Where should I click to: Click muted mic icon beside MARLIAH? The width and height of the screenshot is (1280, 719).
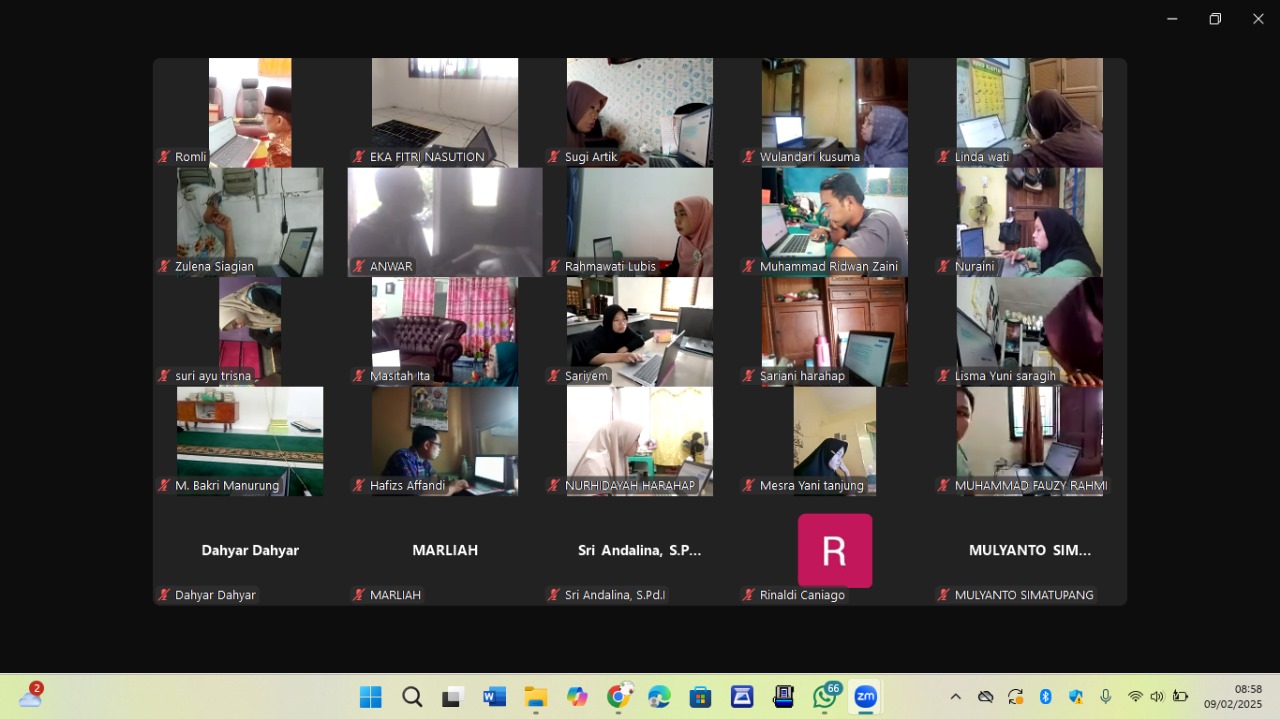coord(359,595)
